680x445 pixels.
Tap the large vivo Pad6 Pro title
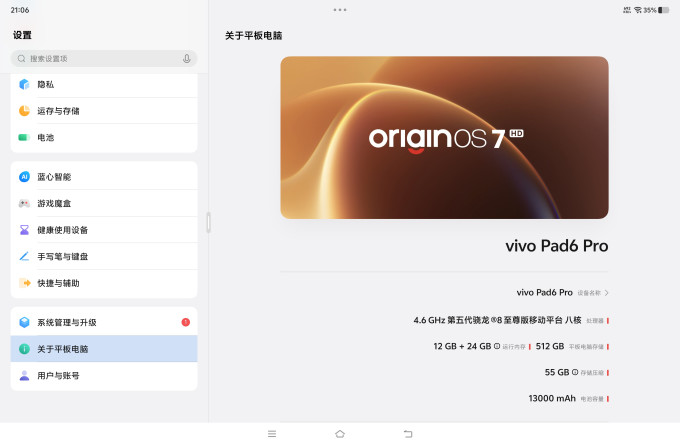pyautogui.click(x=557, y=246)
